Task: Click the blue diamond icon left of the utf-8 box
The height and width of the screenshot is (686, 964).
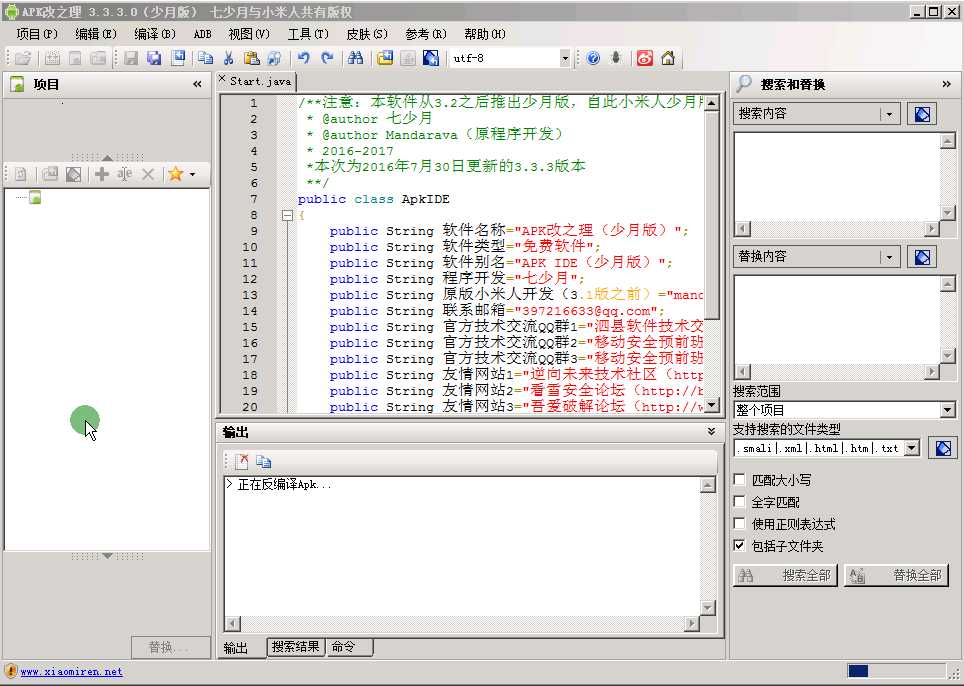Action: tap(431, 58)
